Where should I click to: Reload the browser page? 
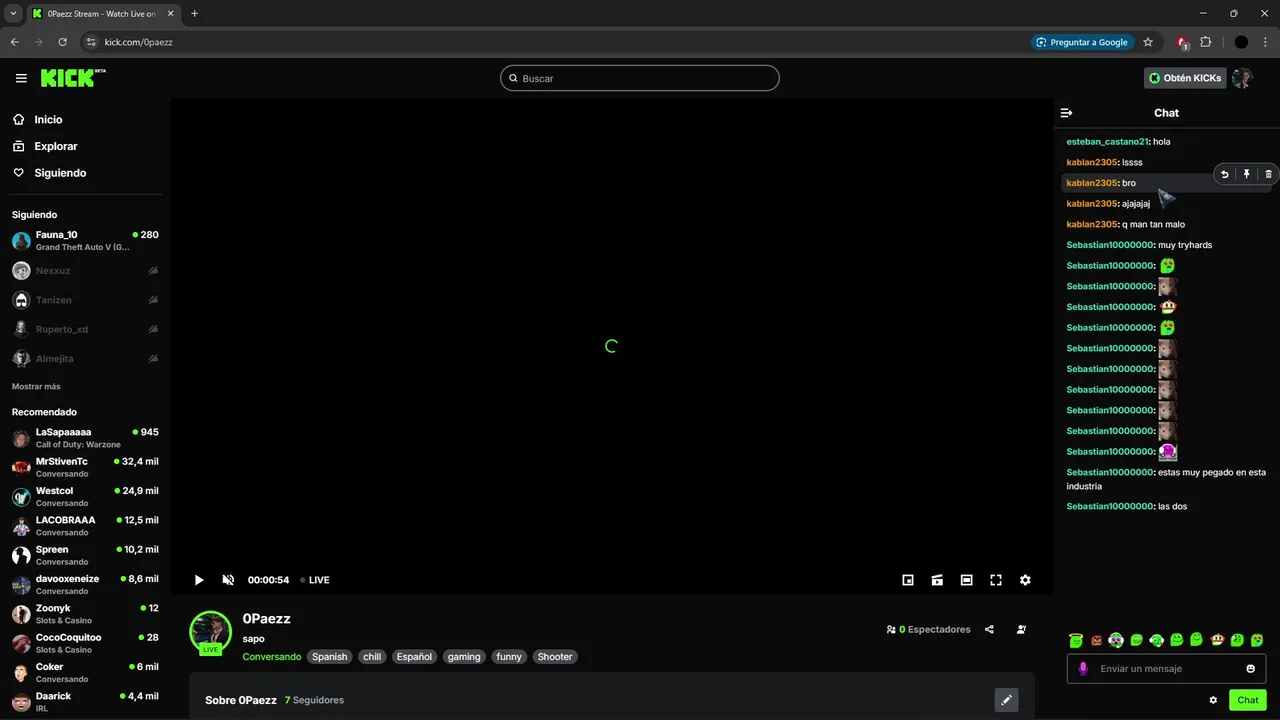(x=62, y=42)
